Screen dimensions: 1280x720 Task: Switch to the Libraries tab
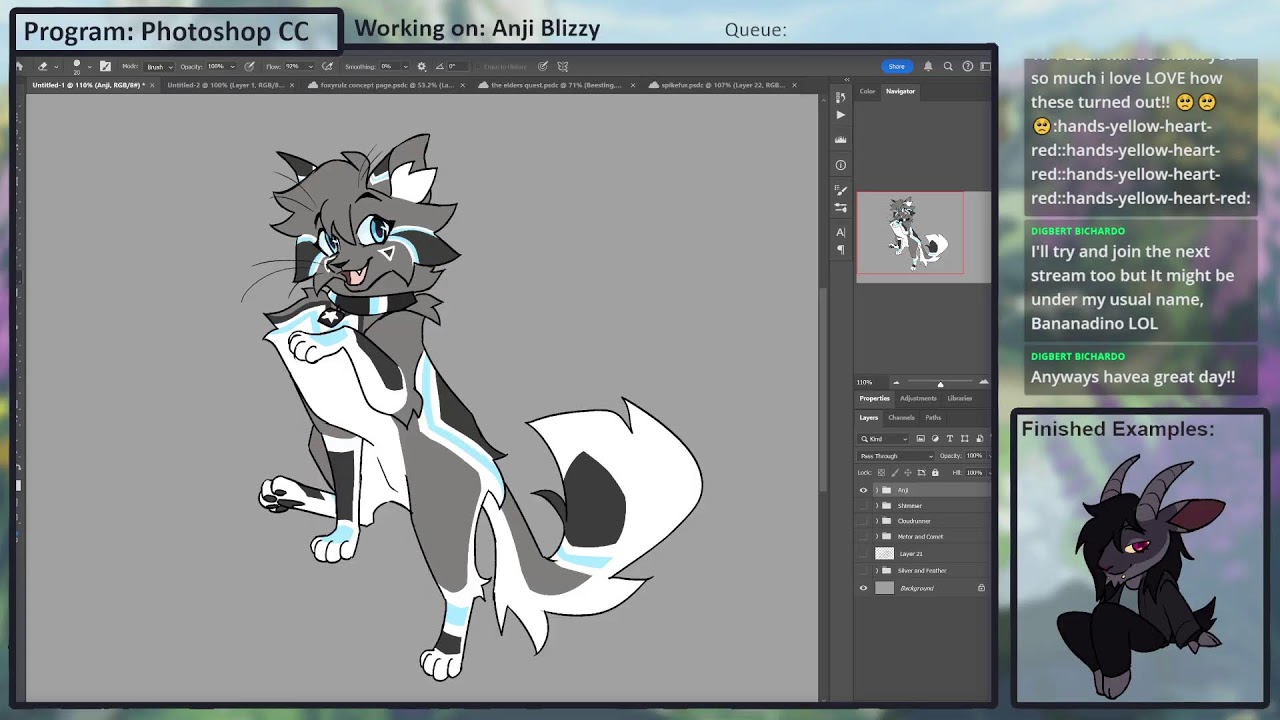click(960, 398)
